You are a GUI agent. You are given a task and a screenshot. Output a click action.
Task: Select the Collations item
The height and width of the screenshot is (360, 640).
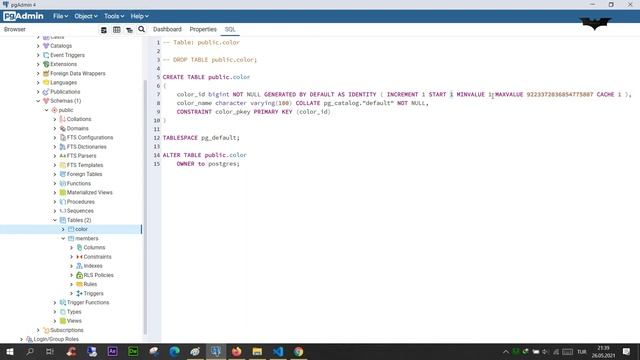click(x=79, y=119)
